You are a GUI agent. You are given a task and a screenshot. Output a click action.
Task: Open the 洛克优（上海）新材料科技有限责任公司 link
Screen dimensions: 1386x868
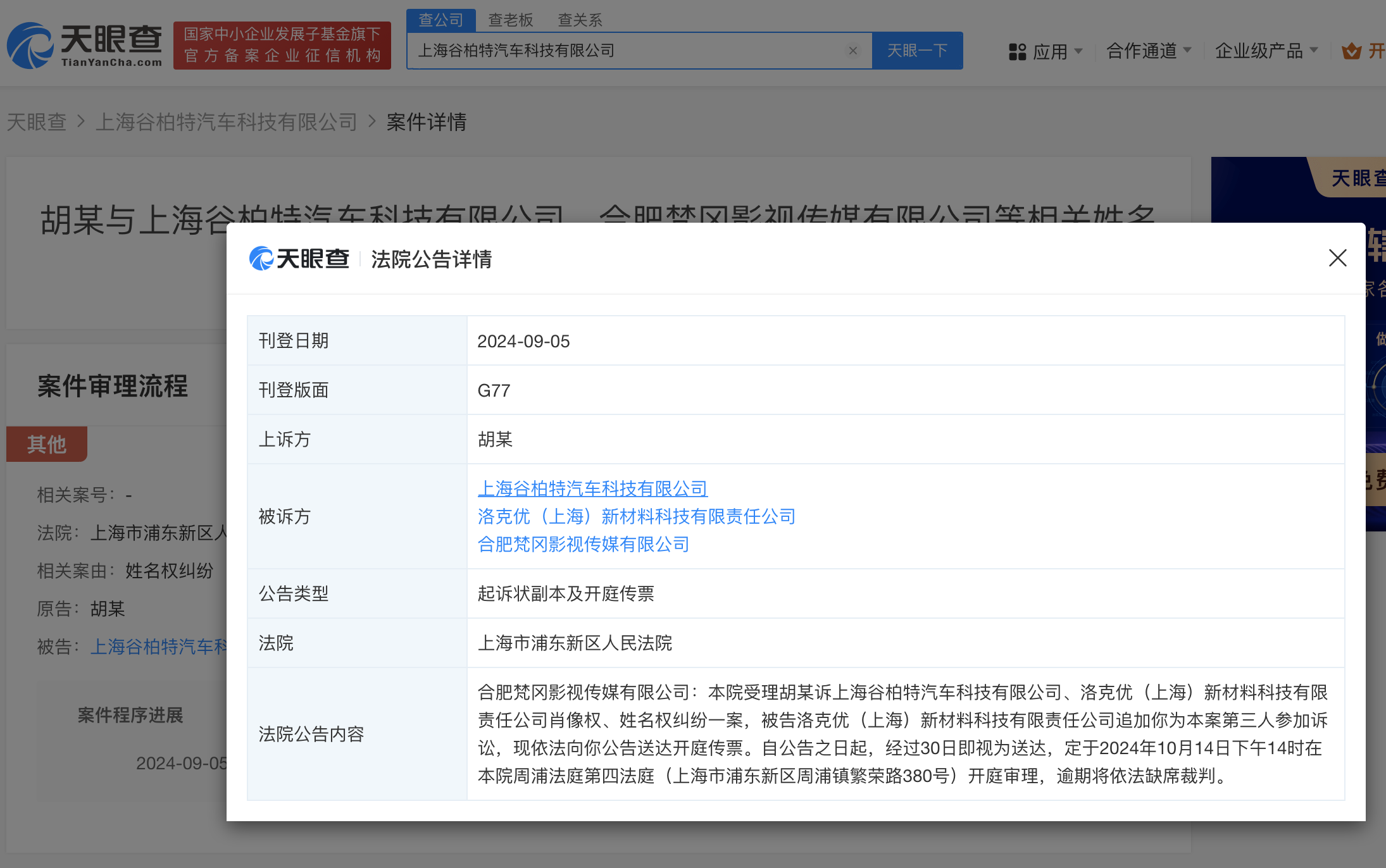[x=637, y=516]
